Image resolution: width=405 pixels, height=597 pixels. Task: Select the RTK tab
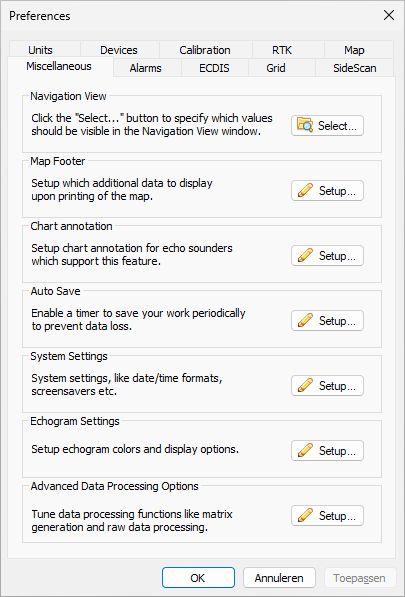(282, 50)
